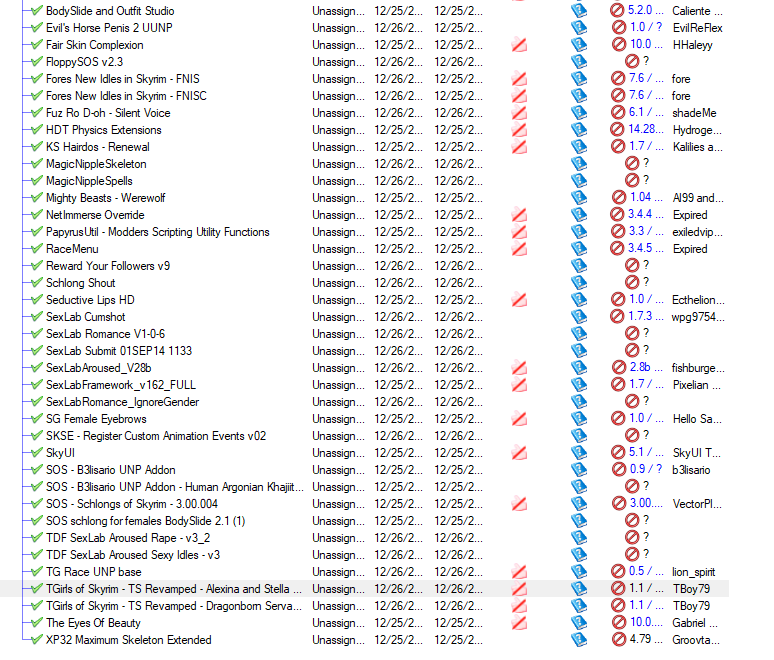
Task: Click endorse icon for TG Race UNP base
Action: 519,572
